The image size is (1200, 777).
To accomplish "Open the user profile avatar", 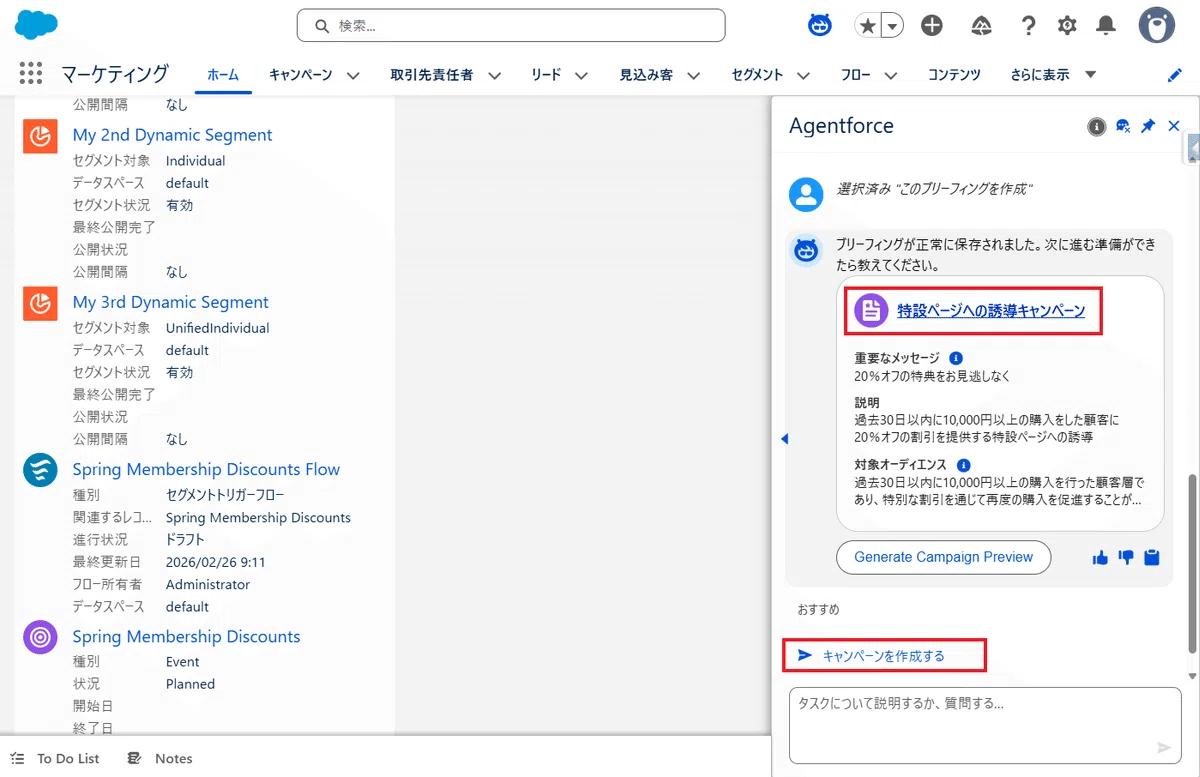I will coord(1156,26).
